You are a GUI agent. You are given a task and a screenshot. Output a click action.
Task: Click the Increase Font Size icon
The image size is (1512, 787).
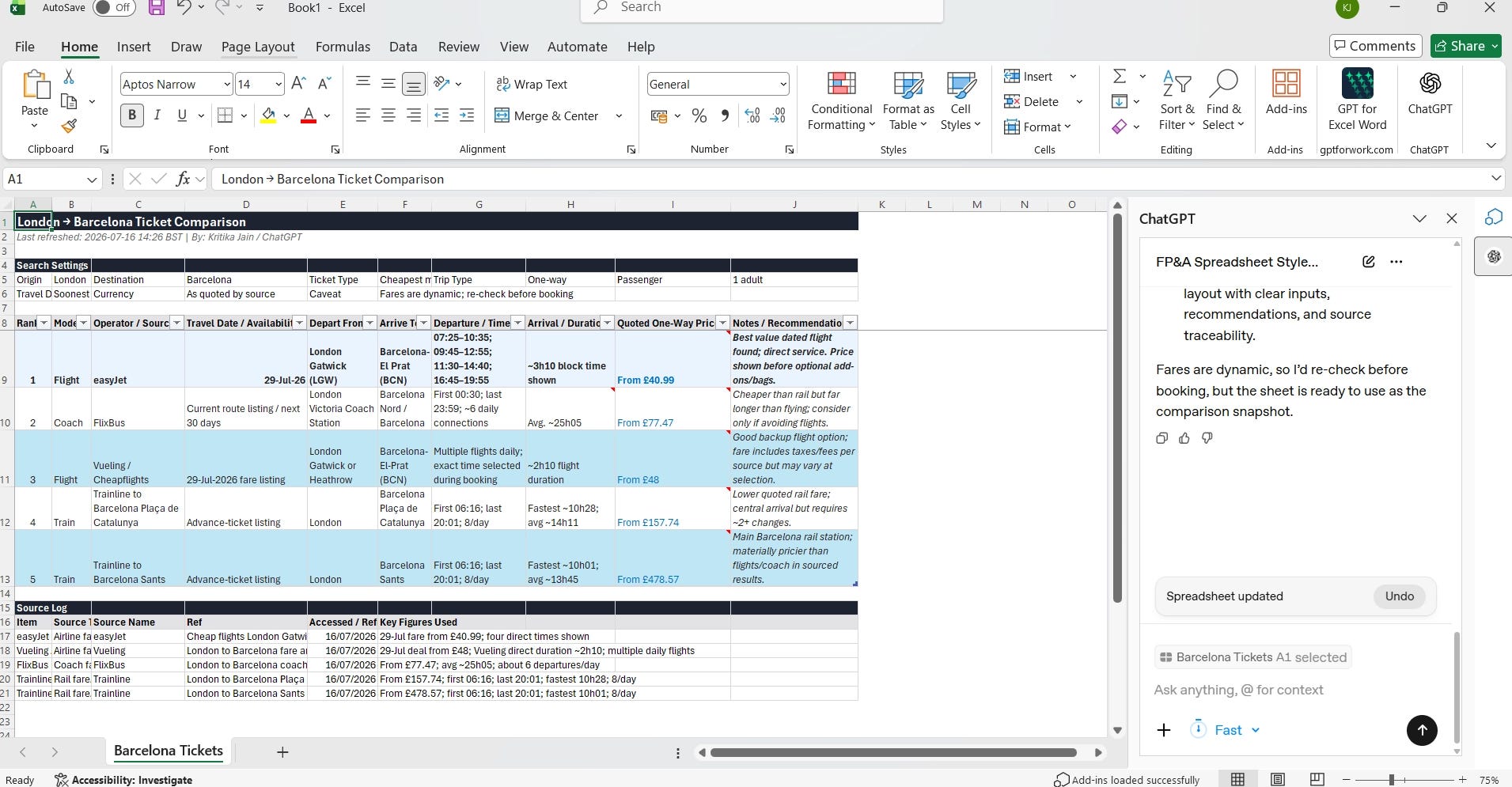[298, 84]
